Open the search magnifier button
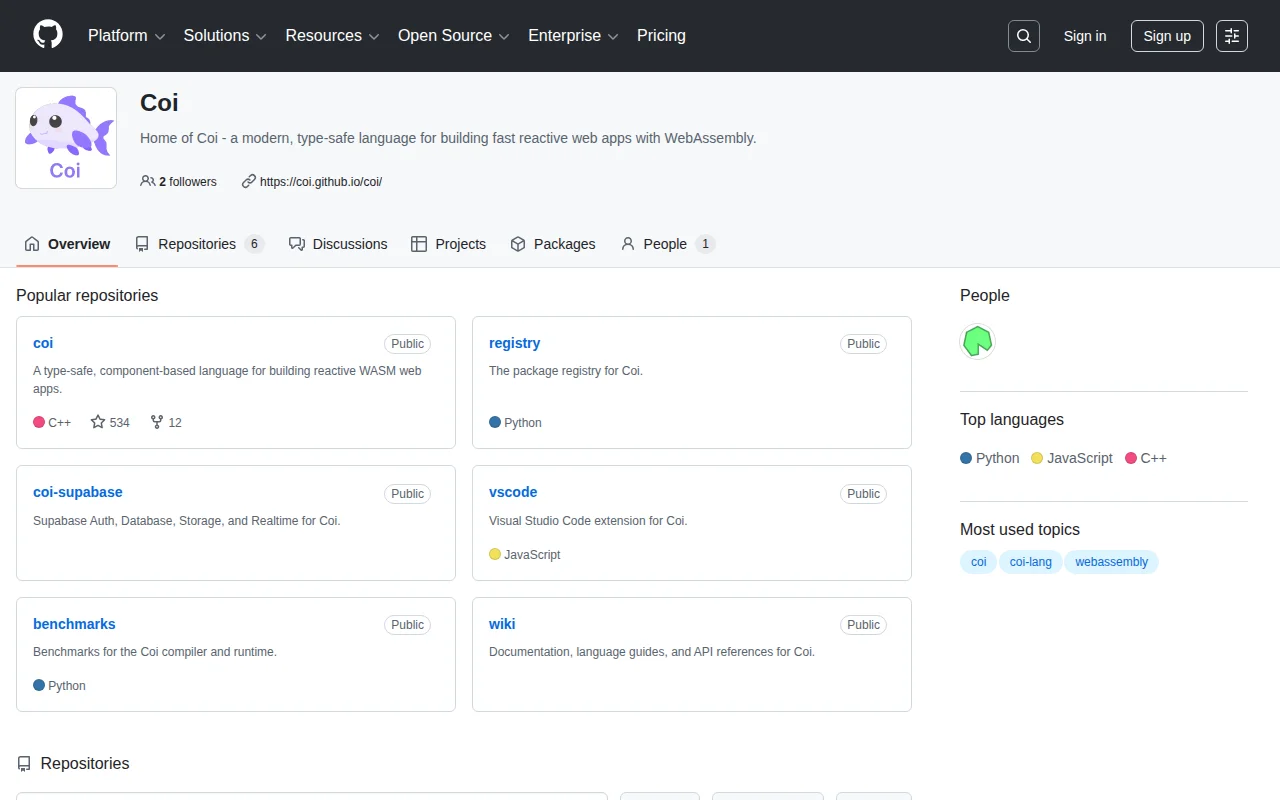Image resolution: width=1280 pixels, height=800 pixels. pyautogui.click(x=1024, y=36)
